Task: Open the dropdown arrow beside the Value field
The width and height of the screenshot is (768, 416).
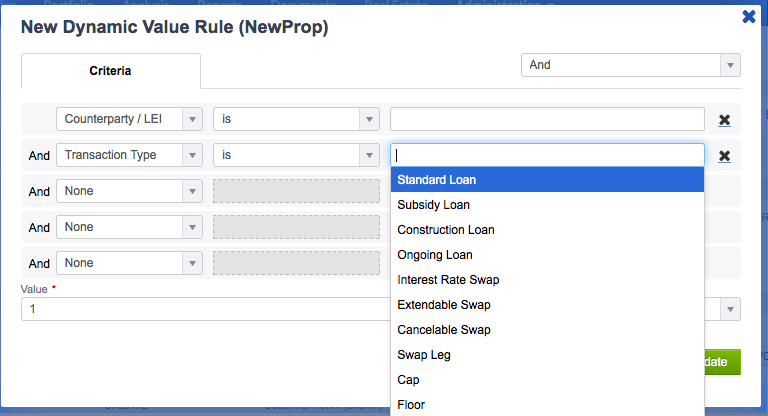Action: (x=730, y=309)
